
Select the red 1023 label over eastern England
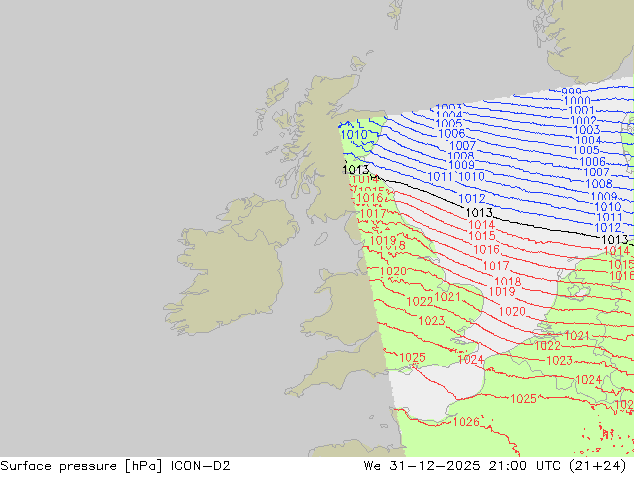(x=432, y=321)
